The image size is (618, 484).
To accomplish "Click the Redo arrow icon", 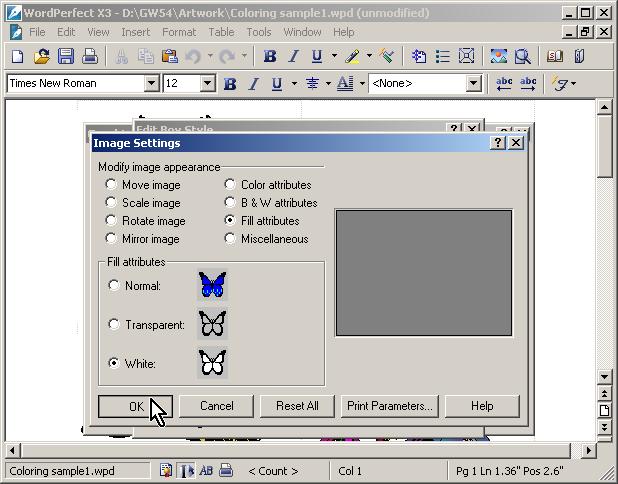I will tap(227, 56).
